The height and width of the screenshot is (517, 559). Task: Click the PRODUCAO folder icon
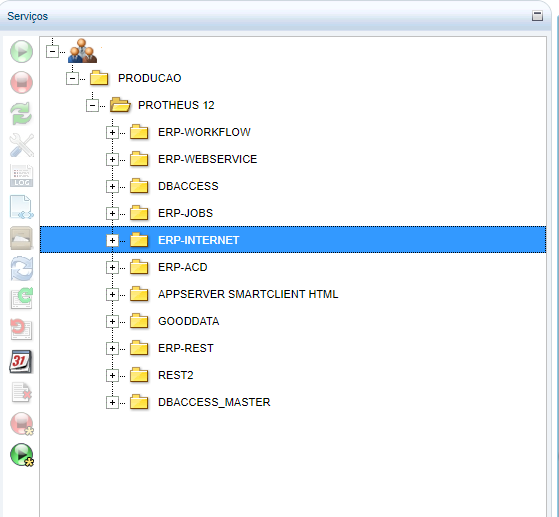pyautogui.click(x=99, y=78)
